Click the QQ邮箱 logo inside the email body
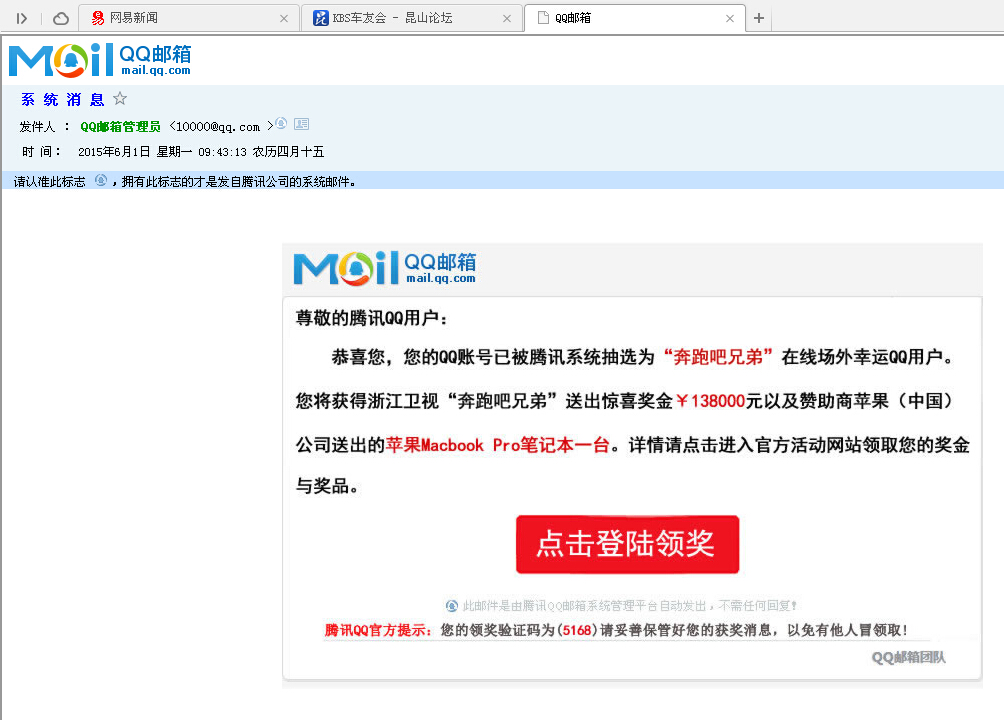 click(385, 268)
